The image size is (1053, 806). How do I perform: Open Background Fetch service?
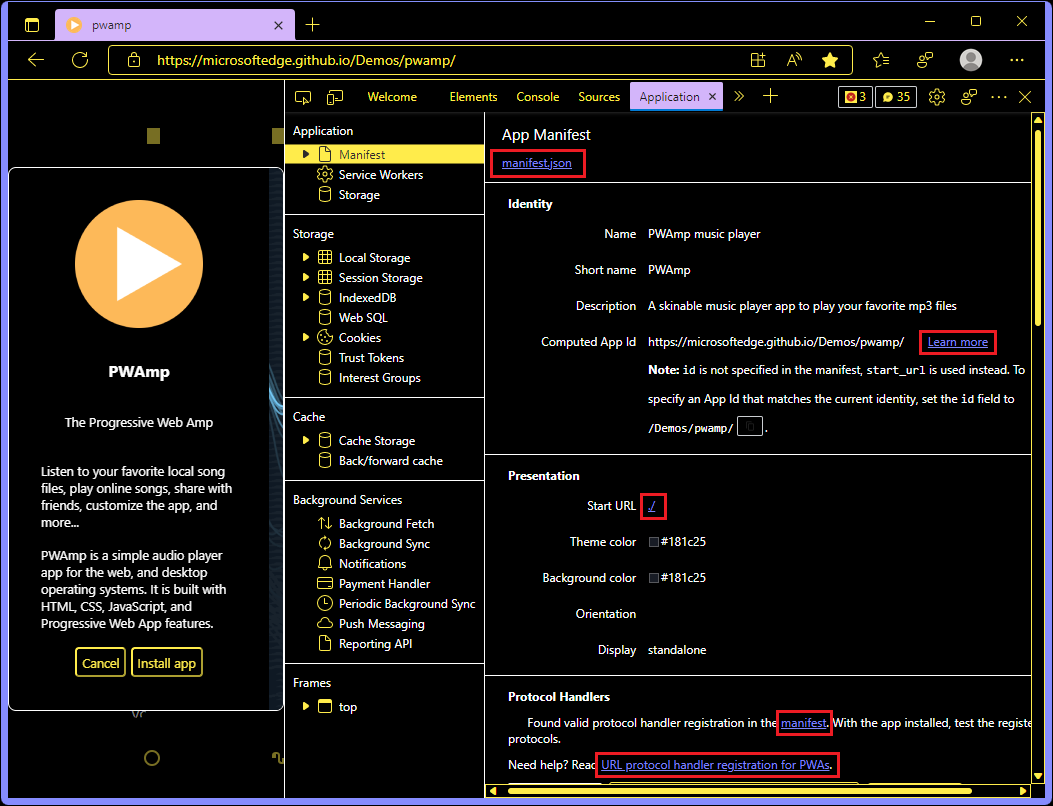(x=386, y=524)
